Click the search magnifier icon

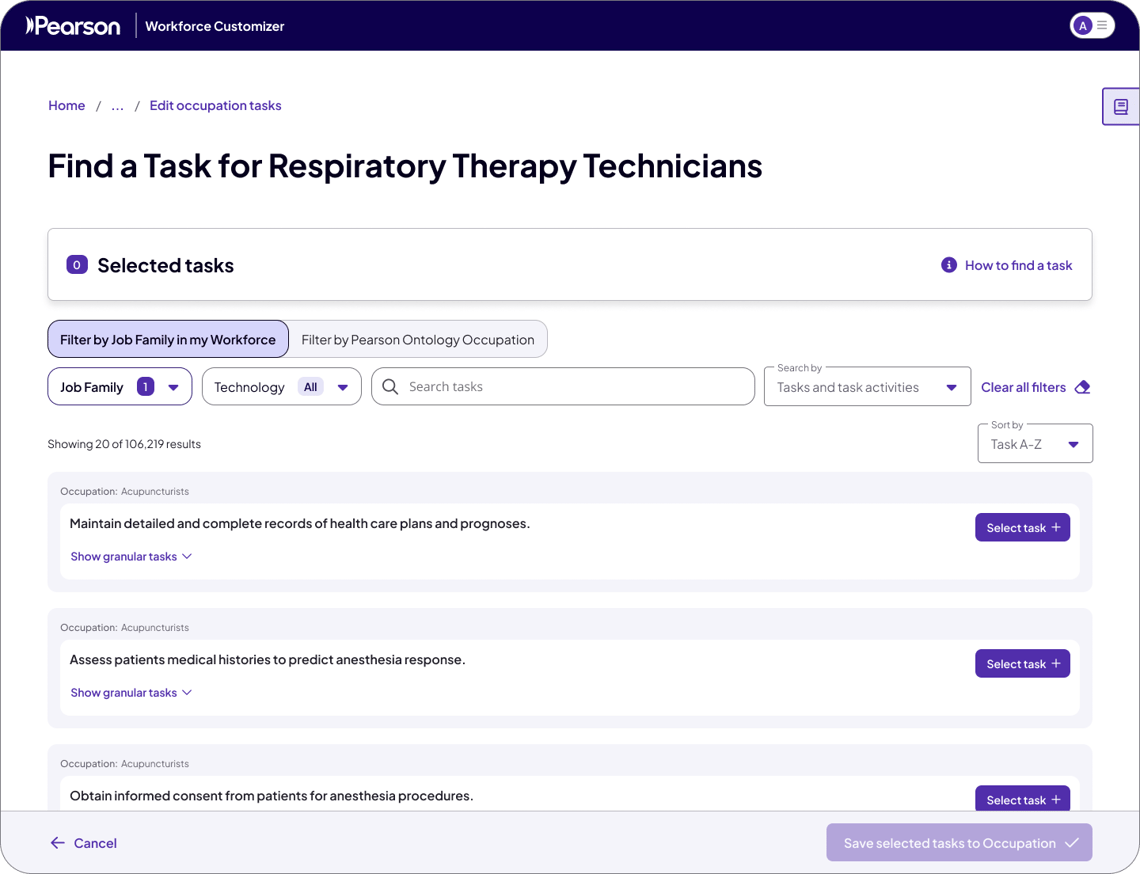[390, 386]
